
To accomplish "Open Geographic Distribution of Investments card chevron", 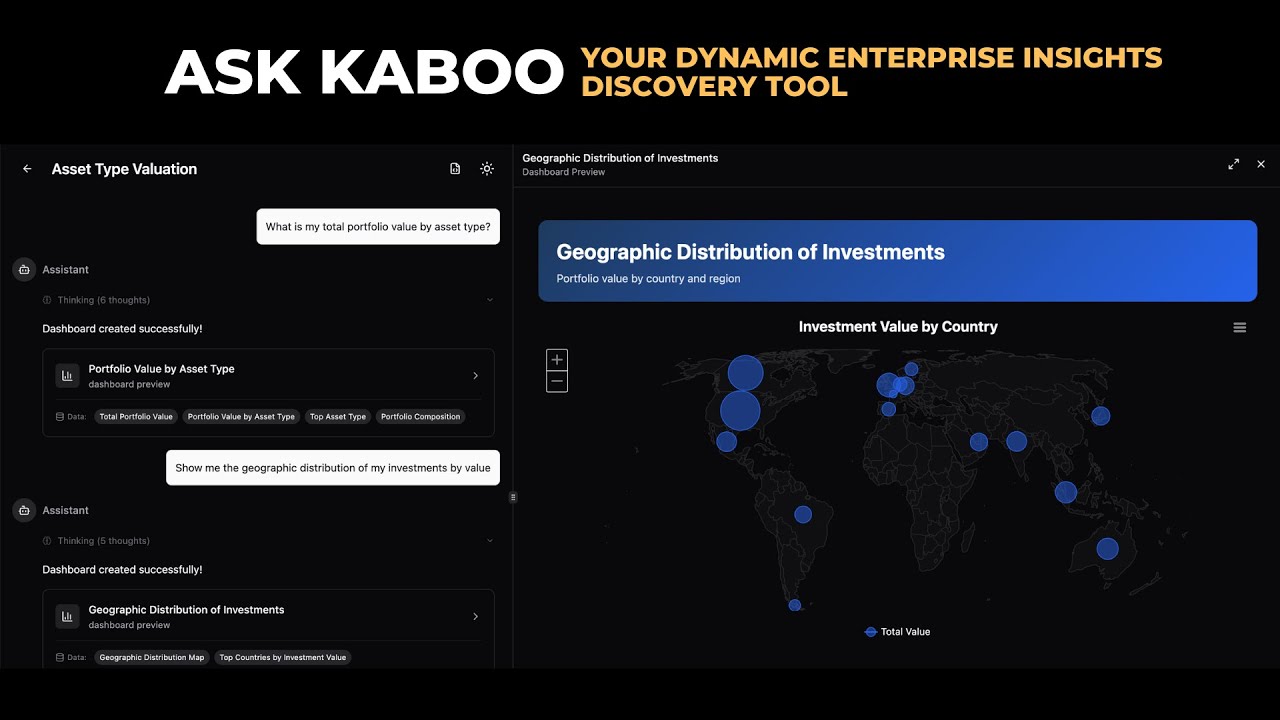I will (x=475, y=617).
